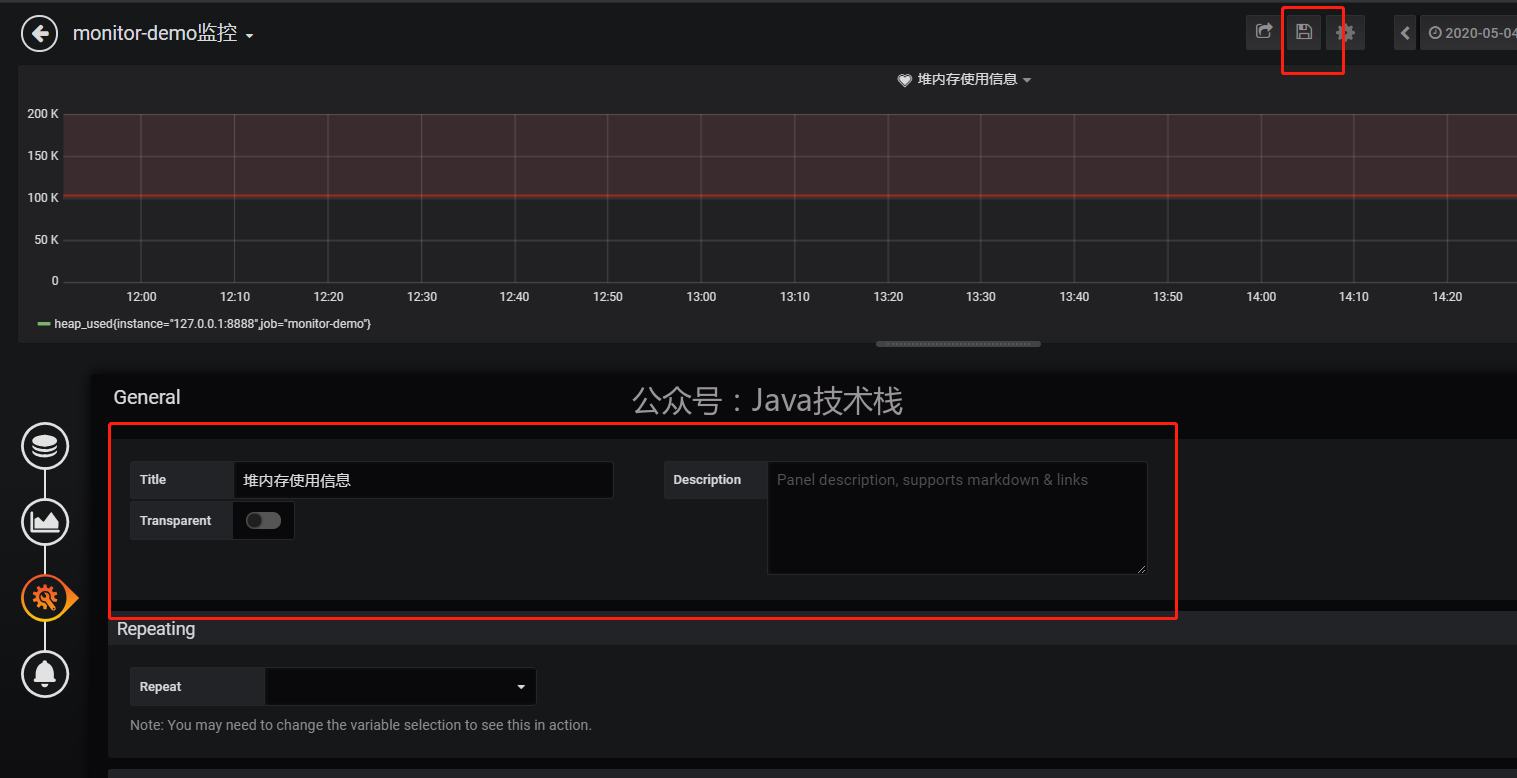Toggle the heap_used legend series
Screen dimensions: 1517x778
[x=212, y=324]
